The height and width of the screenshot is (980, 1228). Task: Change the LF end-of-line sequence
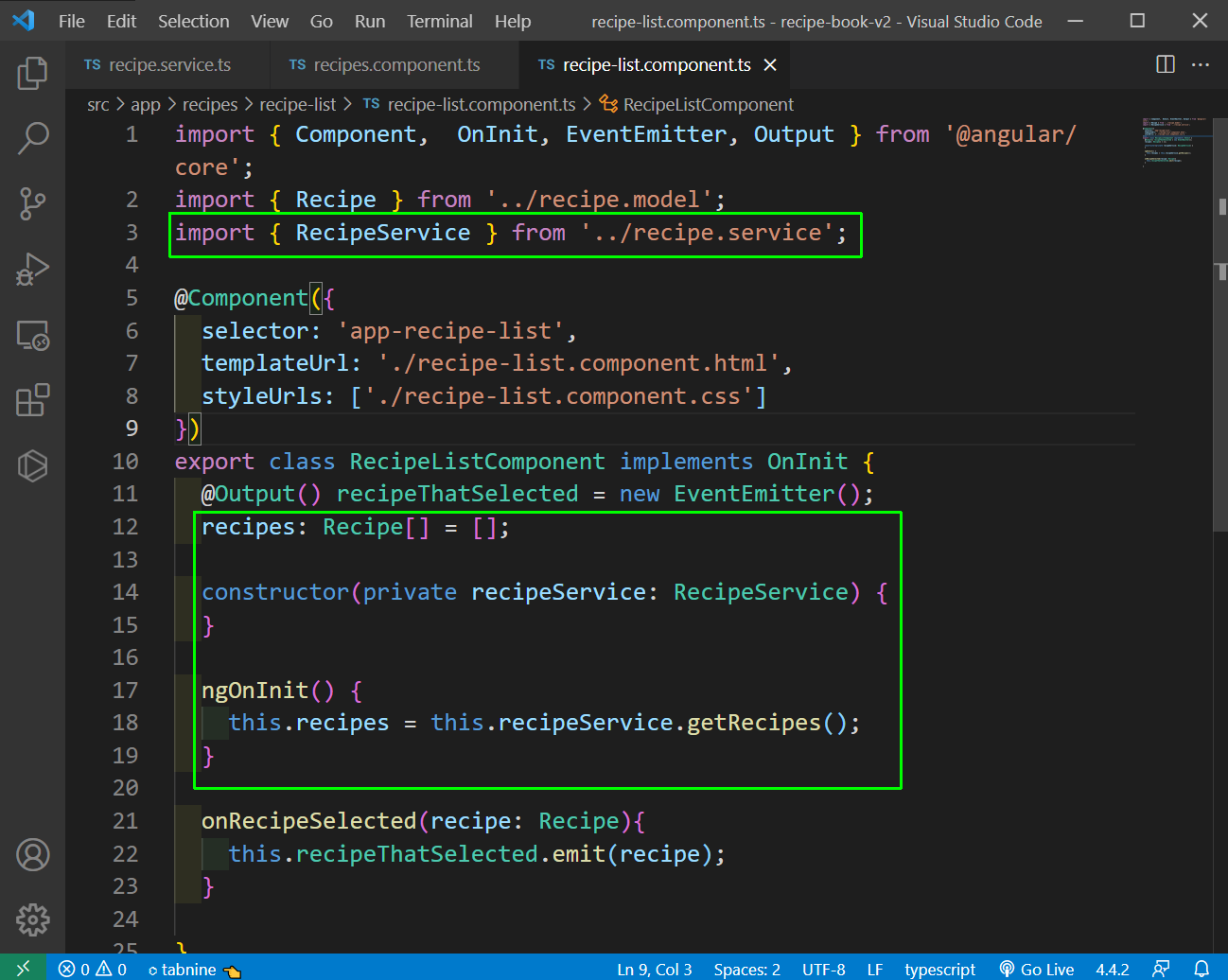[x=875, y=970]
